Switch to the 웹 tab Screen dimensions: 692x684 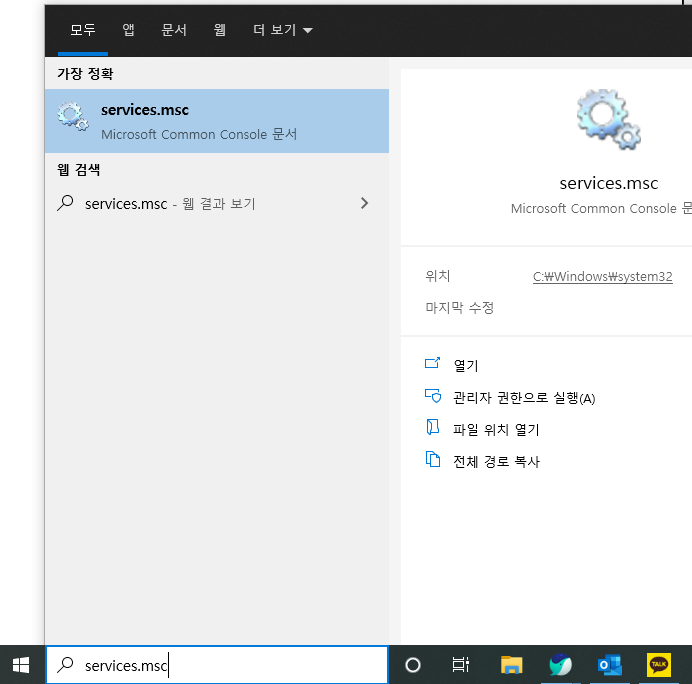click(x=220, y=30)
